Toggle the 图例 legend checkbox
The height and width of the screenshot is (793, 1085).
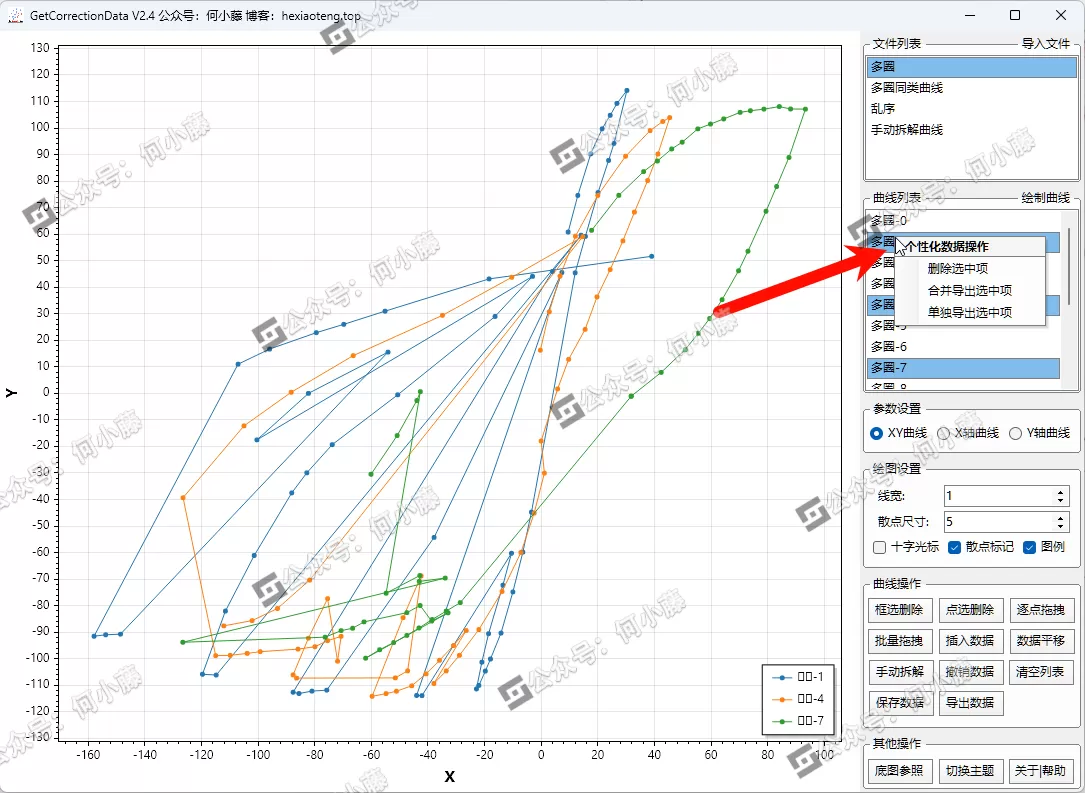(x=1029, y=547)
